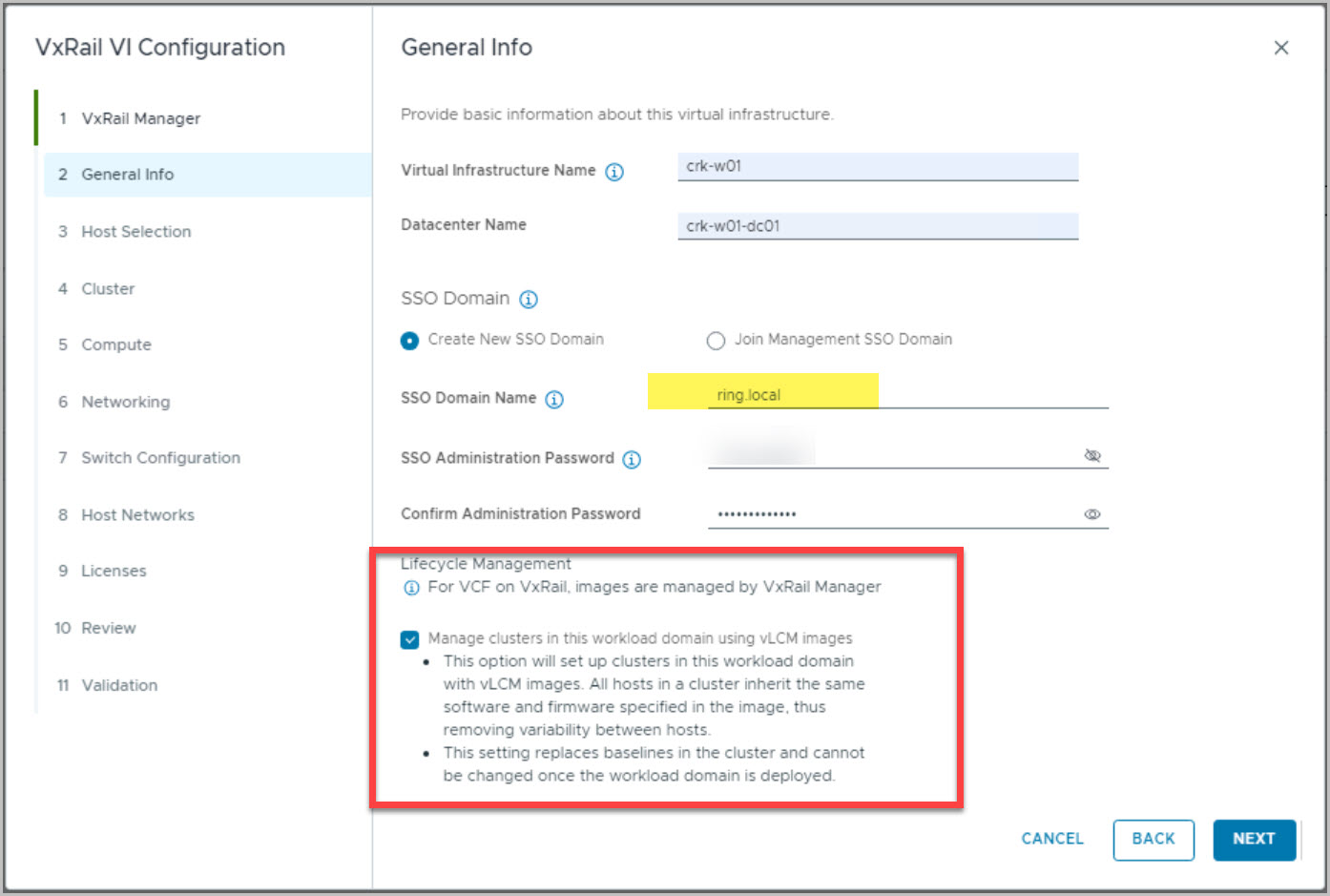This screenshot has width=1330, height=896.
Task: Open Switch Configuration wizard step
Action: [x=160, y=458]
